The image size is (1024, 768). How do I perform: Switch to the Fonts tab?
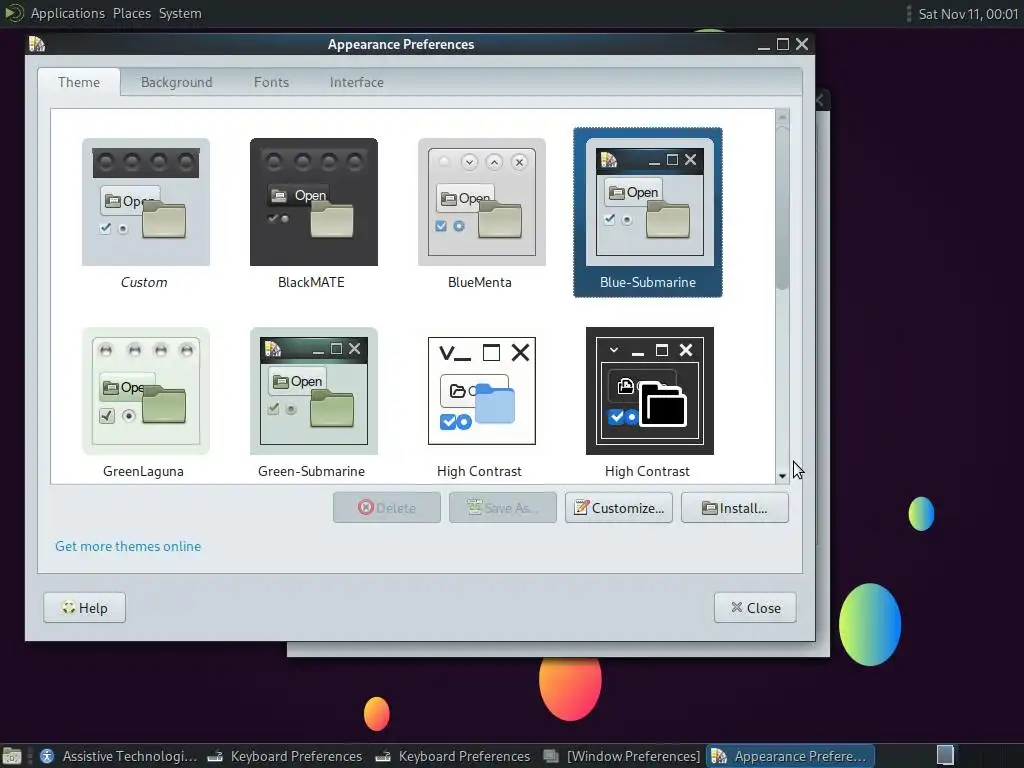[x=271, y=82]
